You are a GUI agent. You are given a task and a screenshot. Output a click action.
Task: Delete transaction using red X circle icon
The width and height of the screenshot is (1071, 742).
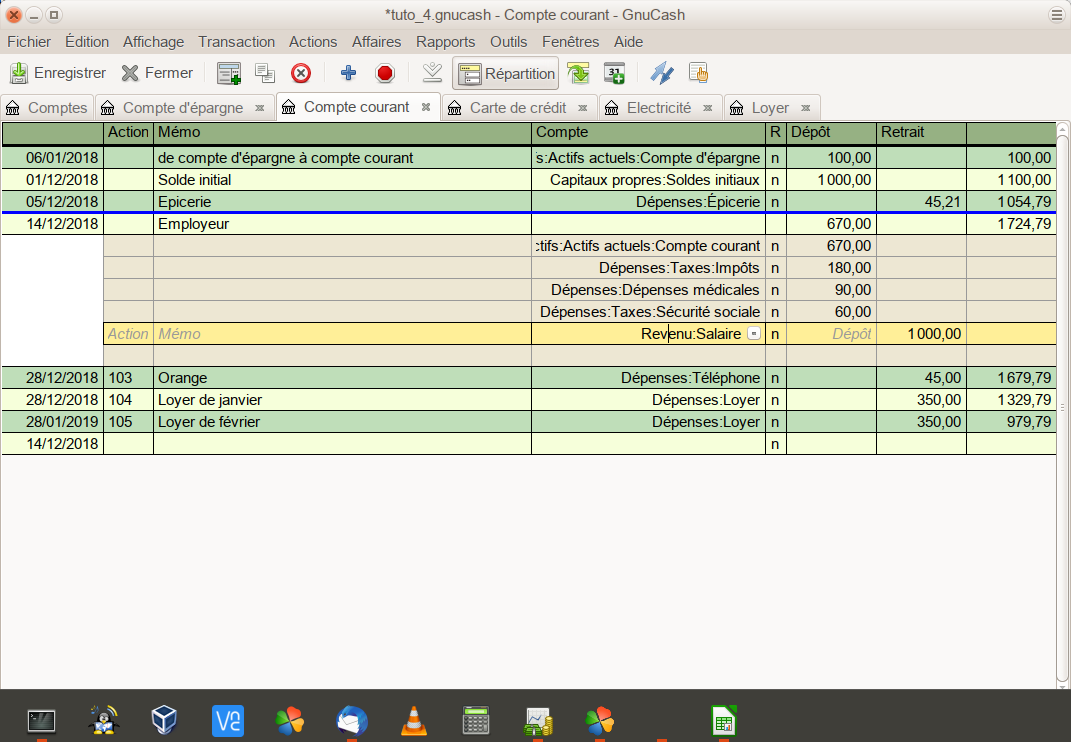(x=301, y=73)
